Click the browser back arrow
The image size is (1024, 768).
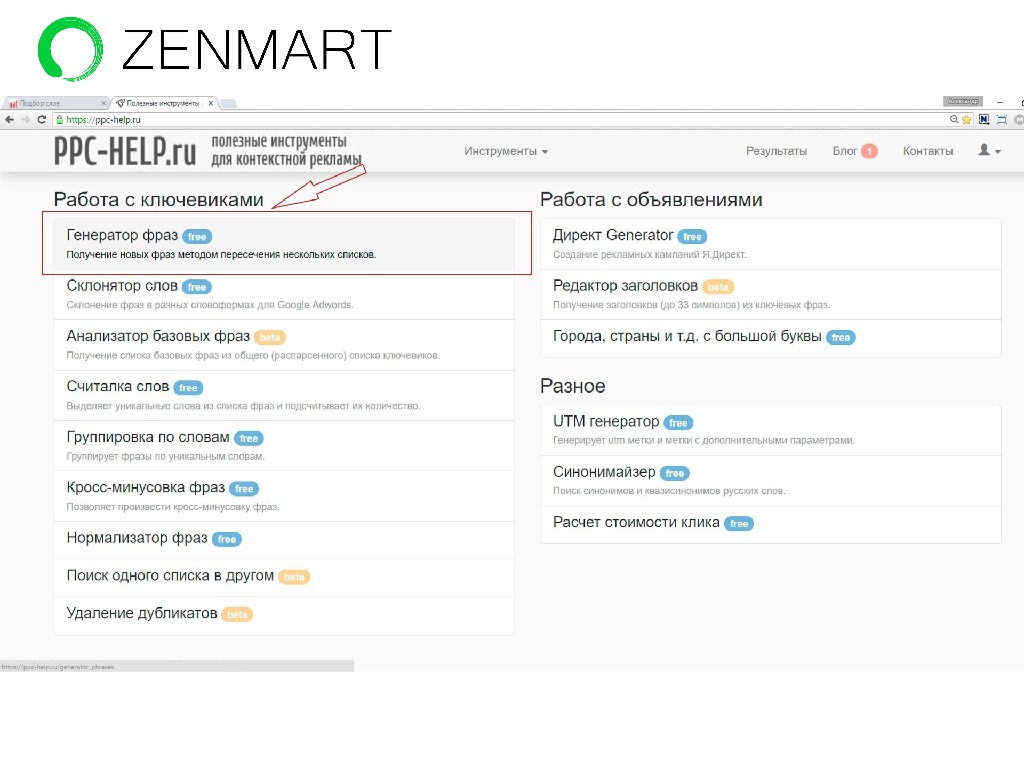coord(9,119)
